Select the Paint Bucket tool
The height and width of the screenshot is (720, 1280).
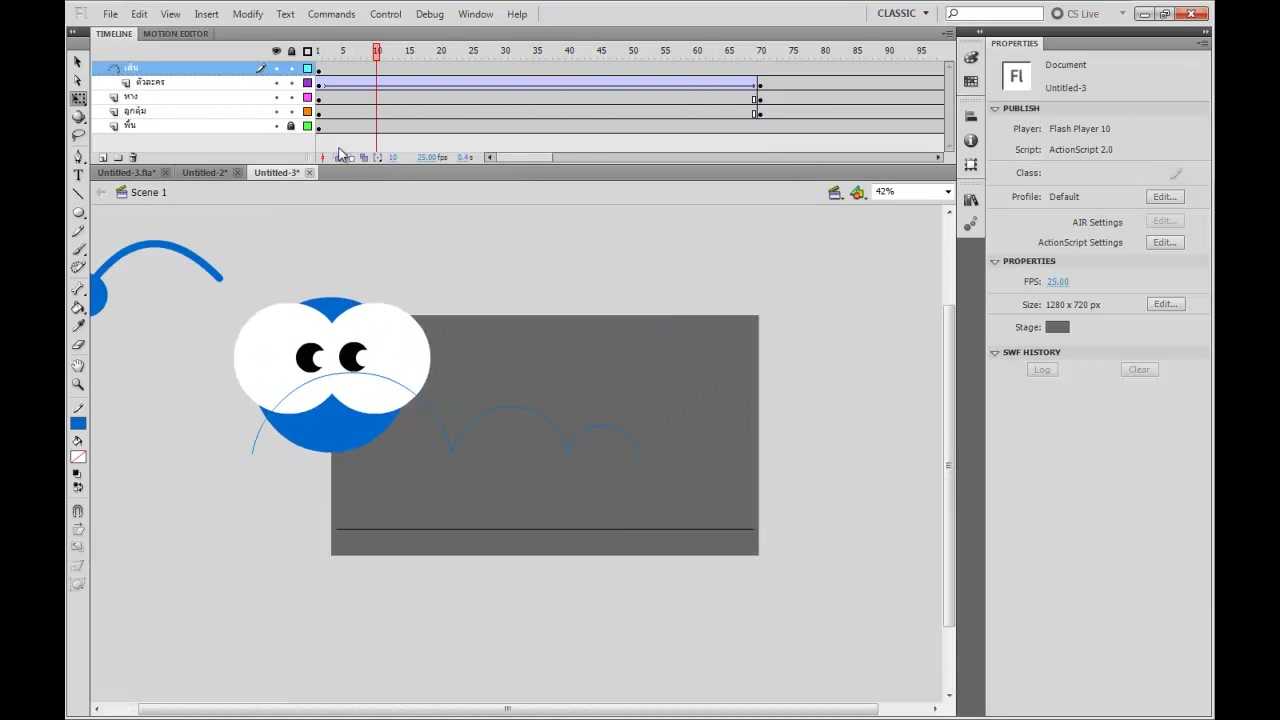[78, 308]
